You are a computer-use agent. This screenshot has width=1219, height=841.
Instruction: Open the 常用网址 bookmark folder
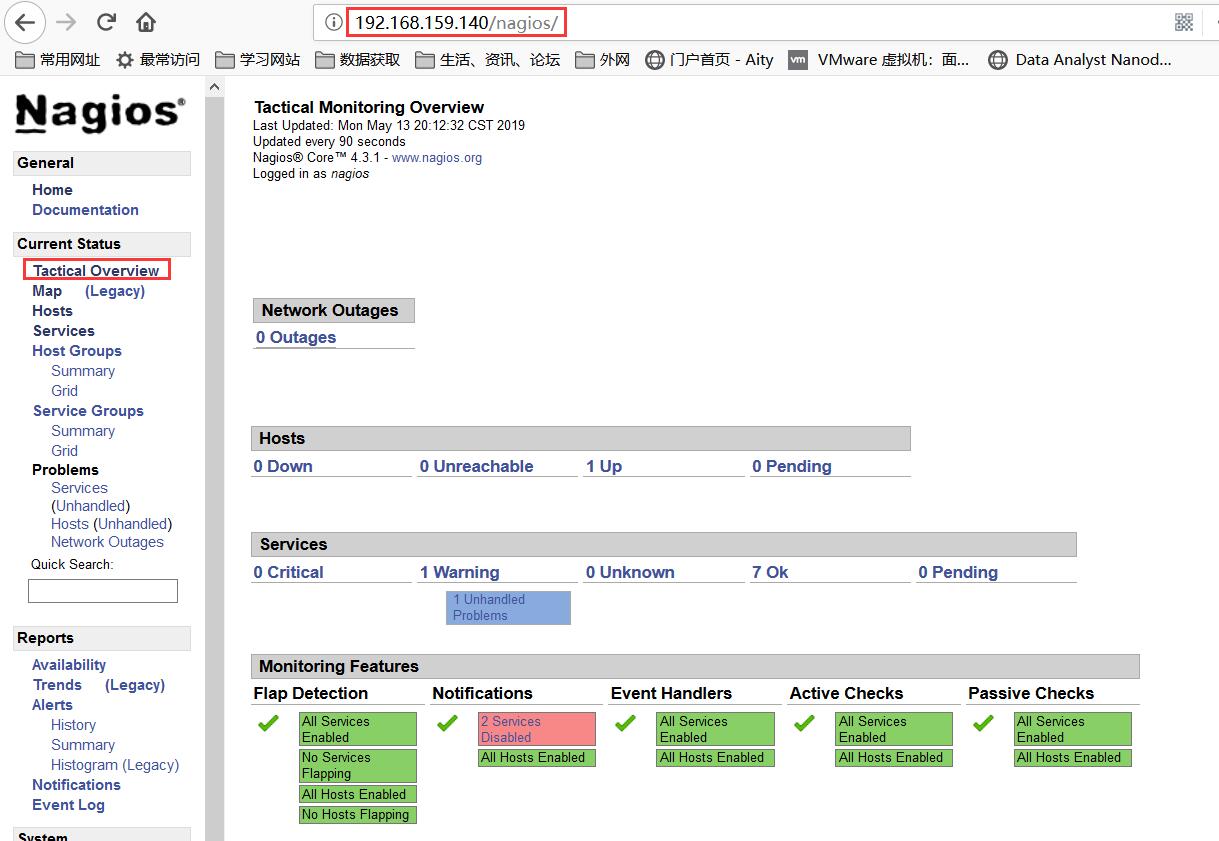point(58,60)
